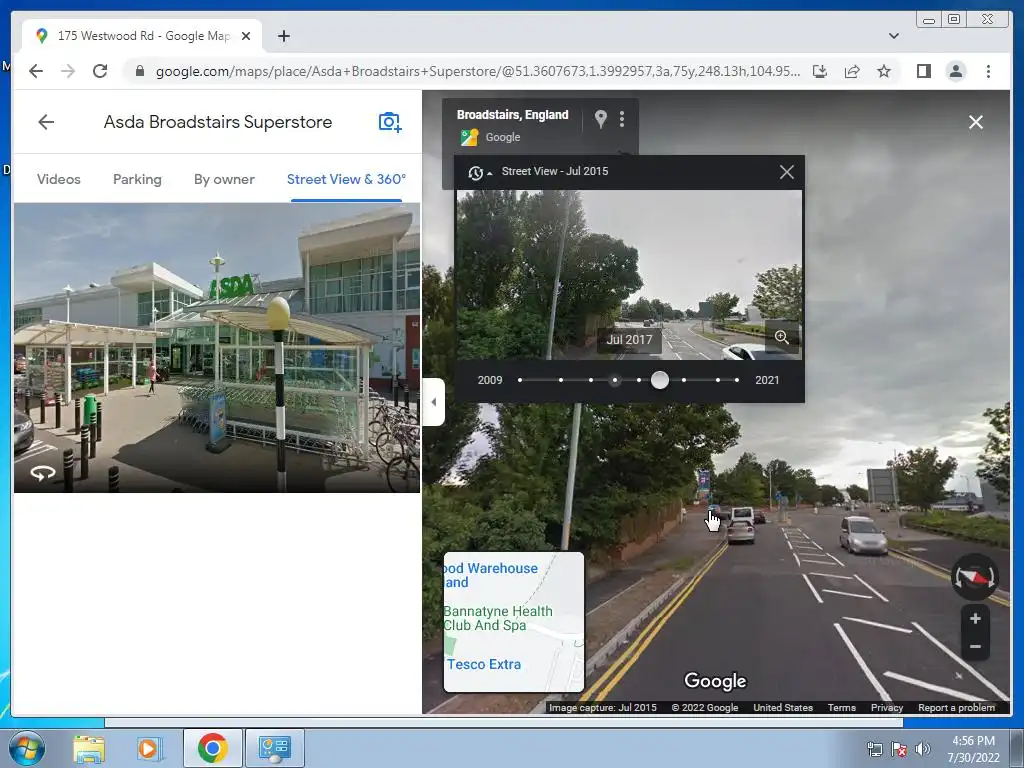
Task: Close the 175 Westwood Rd tab
Action: 246,36
